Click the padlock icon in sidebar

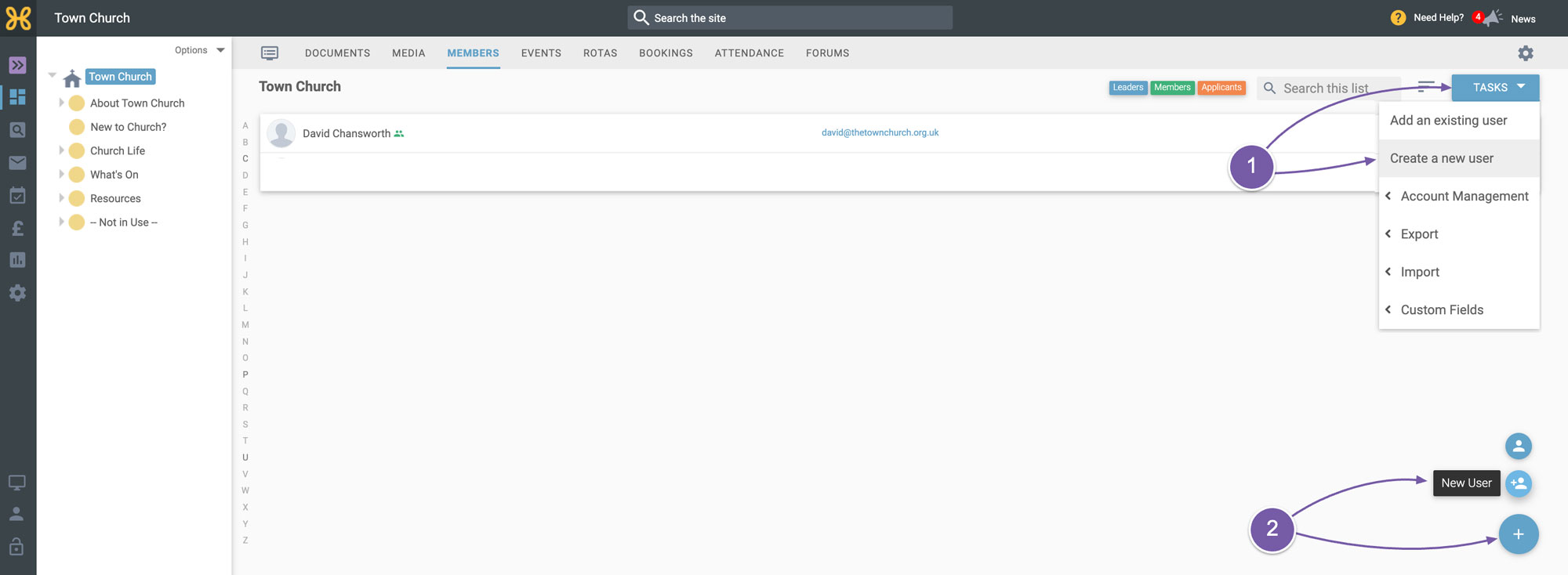(x=16, y=546)
